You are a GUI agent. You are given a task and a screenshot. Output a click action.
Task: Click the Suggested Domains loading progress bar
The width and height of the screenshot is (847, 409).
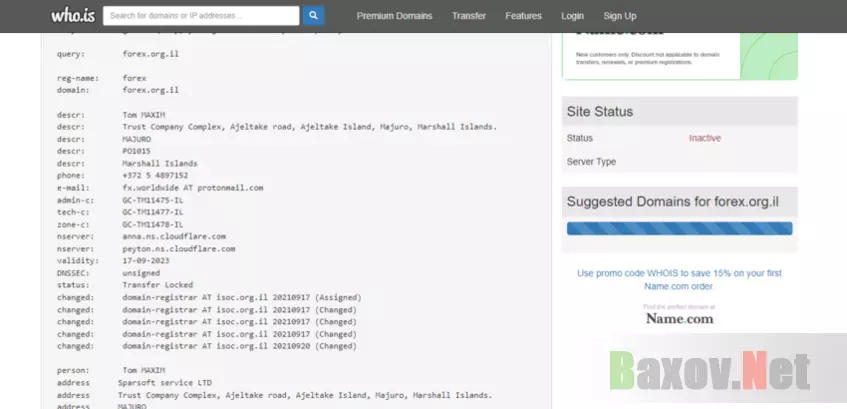[680, 229]
